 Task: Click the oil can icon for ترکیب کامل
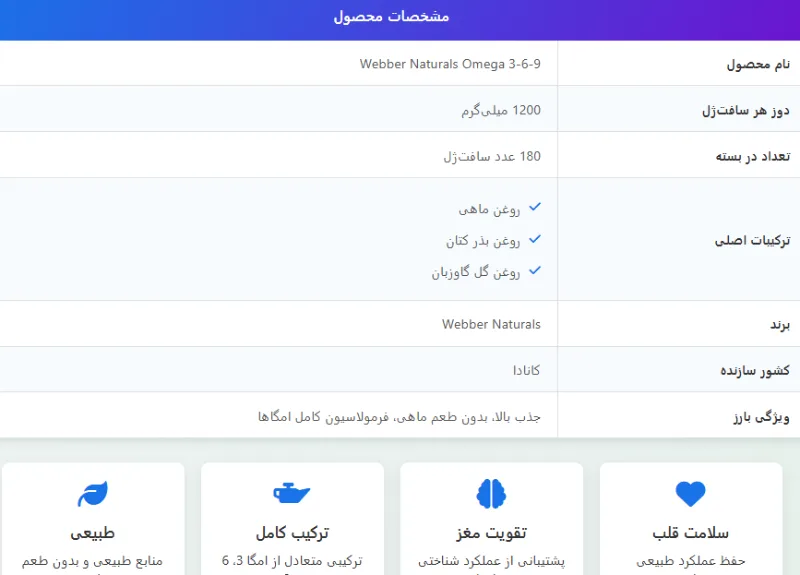(292, 494)
